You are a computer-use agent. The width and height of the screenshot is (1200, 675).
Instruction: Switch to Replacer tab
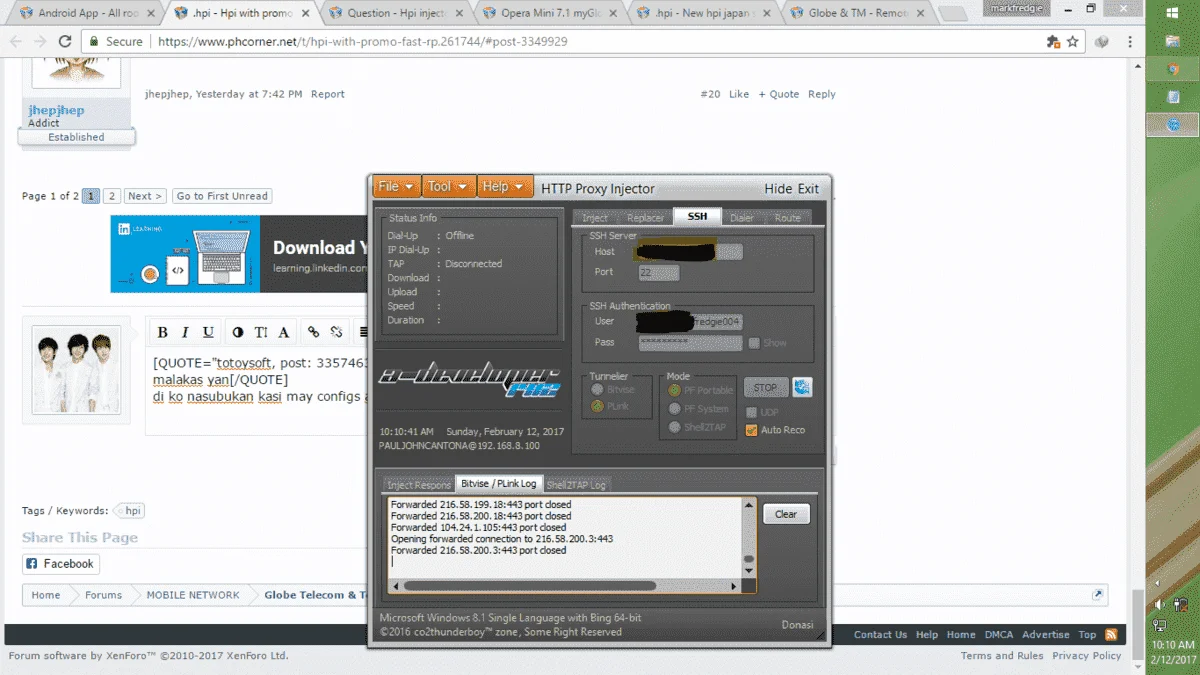pyautogui.click(x=645, y=217)
